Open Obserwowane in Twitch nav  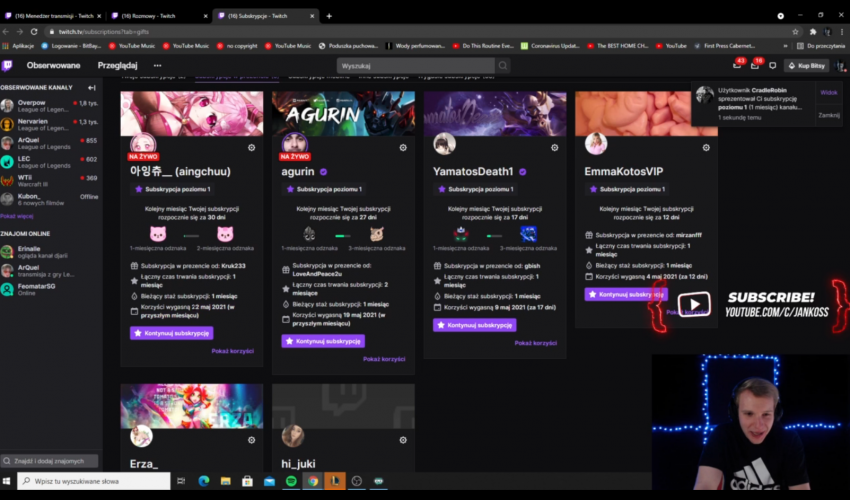pos(53,66)
